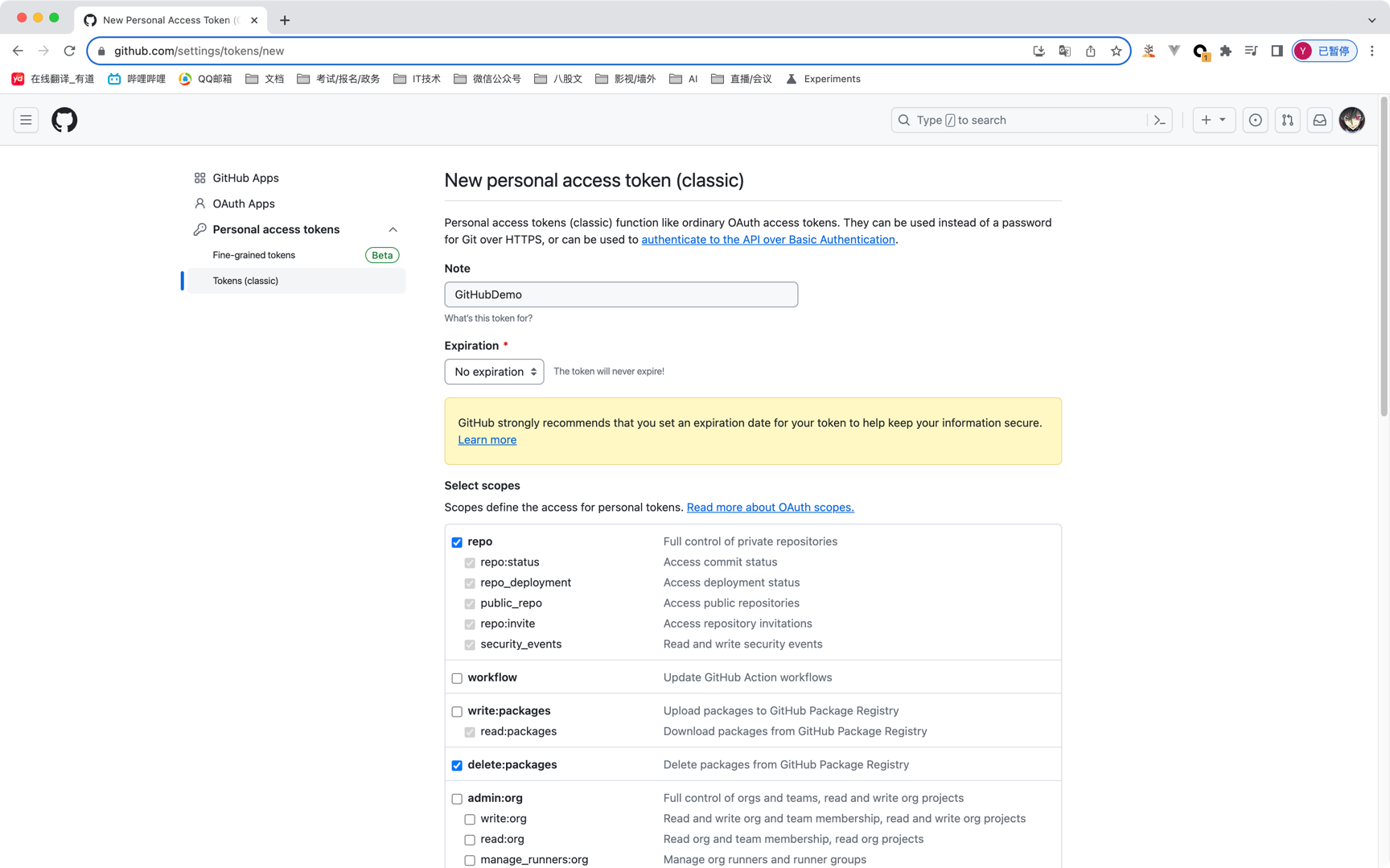Bookmark this page with star icon
This screenshot has height=868, width=1390.
click(x=1116, y=51)
